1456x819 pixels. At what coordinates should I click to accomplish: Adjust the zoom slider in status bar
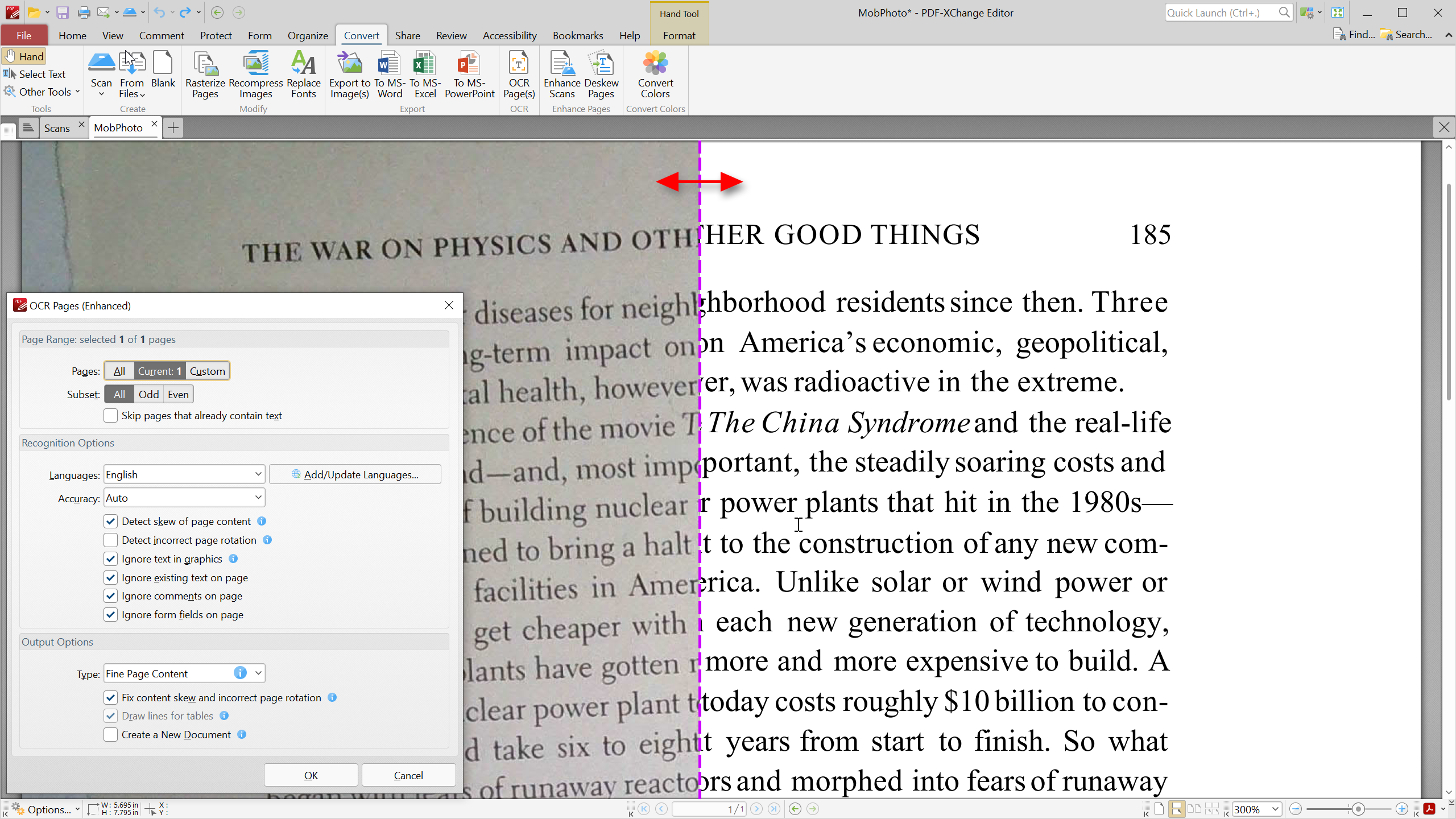(1358, 809)
